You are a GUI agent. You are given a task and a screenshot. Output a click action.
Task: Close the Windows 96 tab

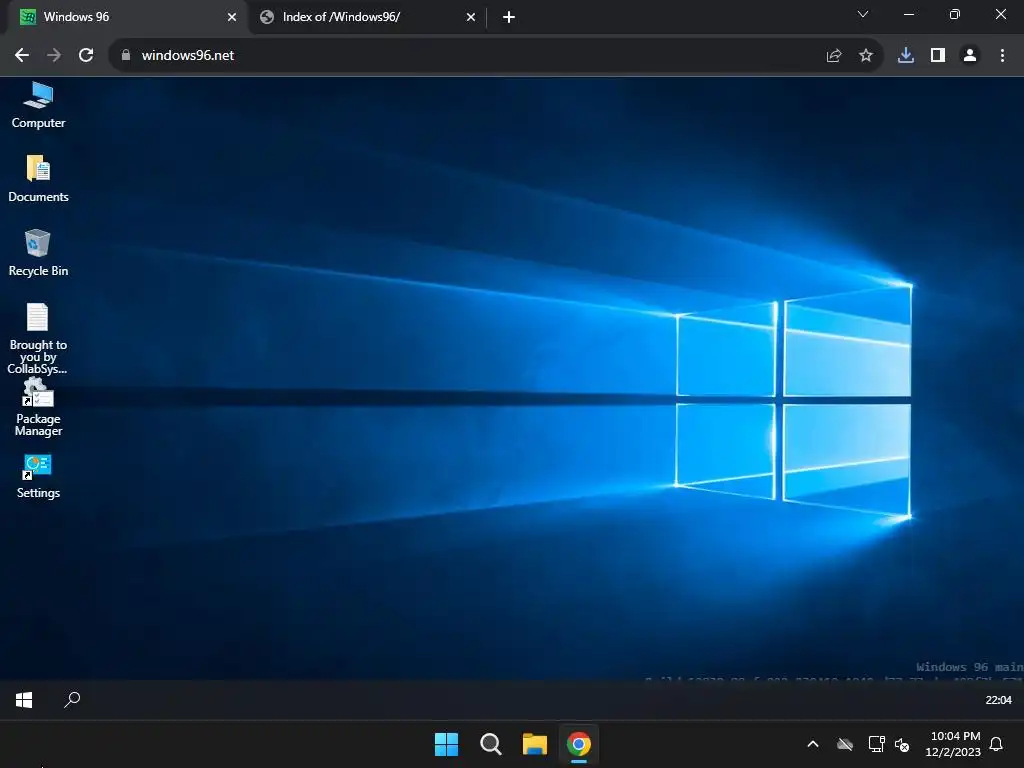click(232, 17)
